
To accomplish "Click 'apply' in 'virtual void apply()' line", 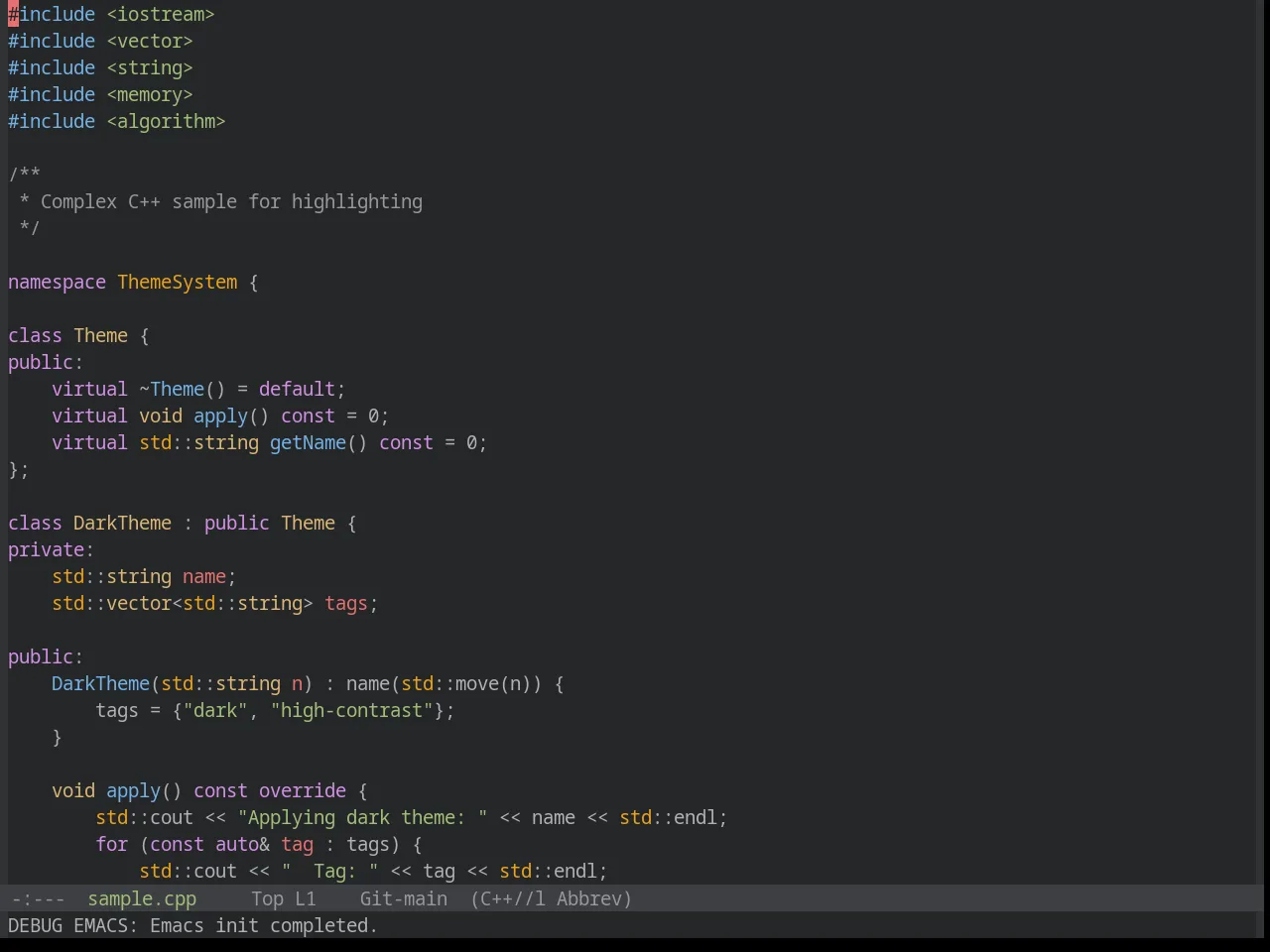I will point(220,416).
